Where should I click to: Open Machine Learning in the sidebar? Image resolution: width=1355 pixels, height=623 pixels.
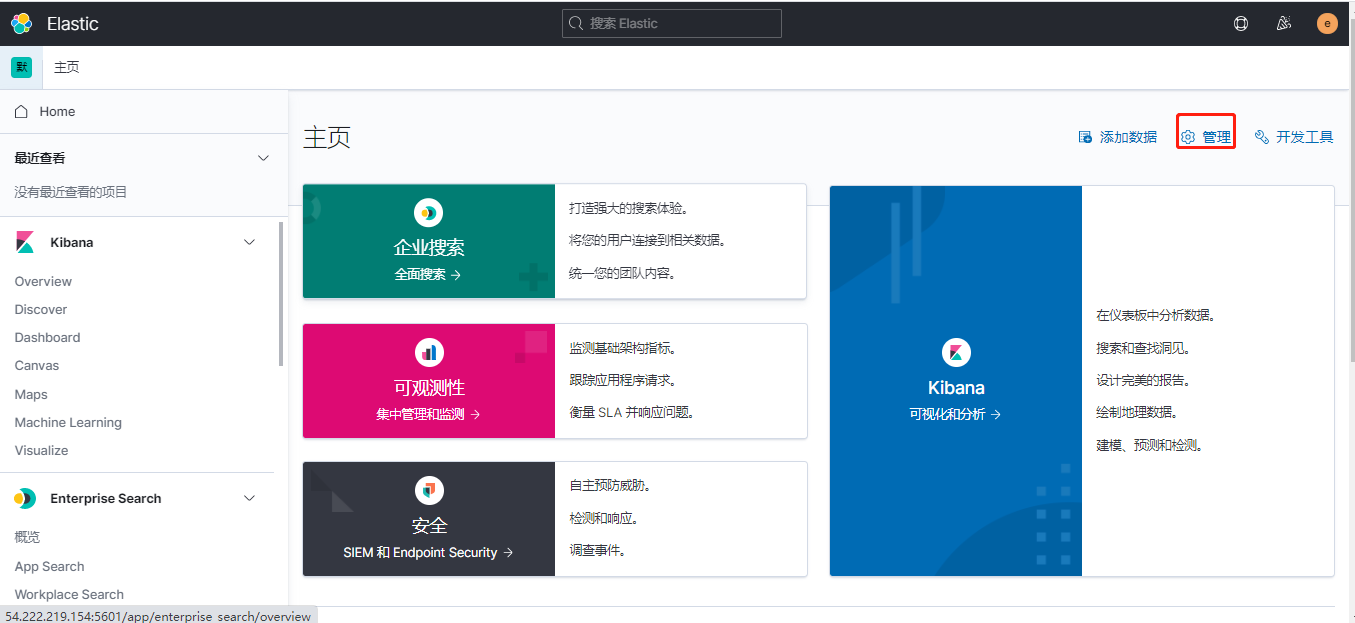[68, 423]
